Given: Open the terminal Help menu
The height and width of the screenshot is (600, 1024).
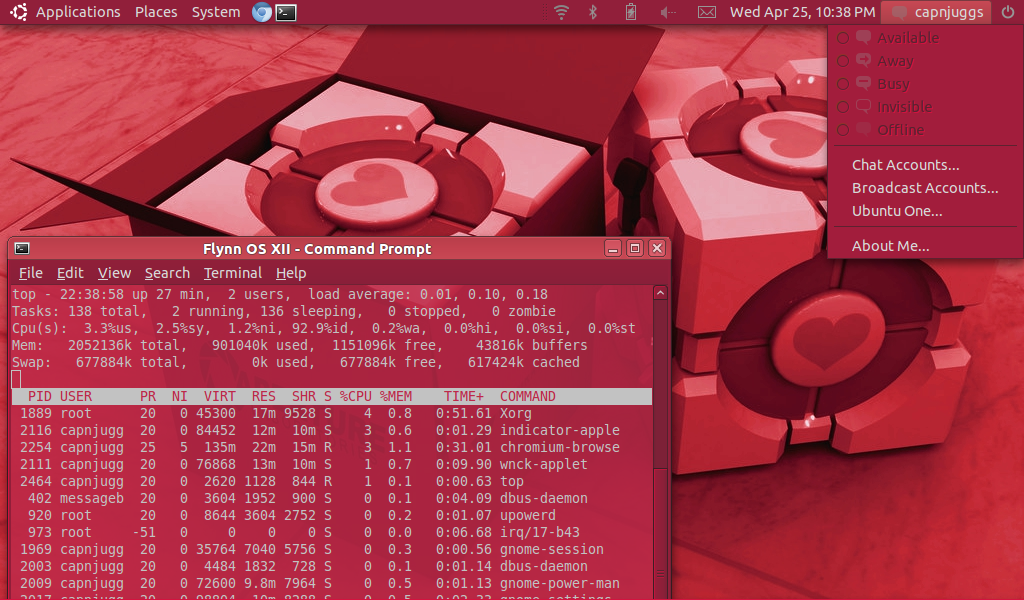Looking at the screenshot, I should [x=291, y=273].
